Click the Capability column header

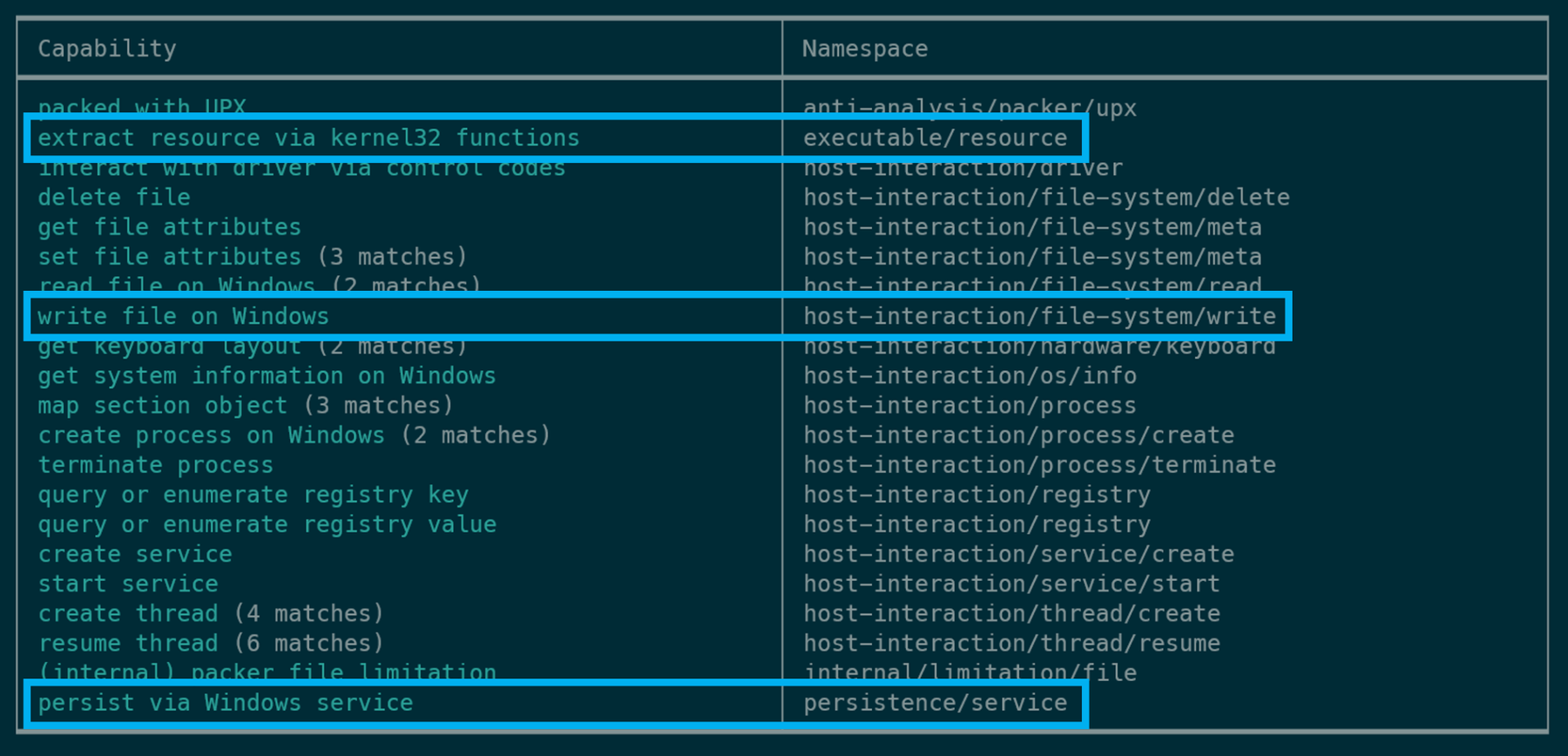pyautogui.click(x=106, y=49)
